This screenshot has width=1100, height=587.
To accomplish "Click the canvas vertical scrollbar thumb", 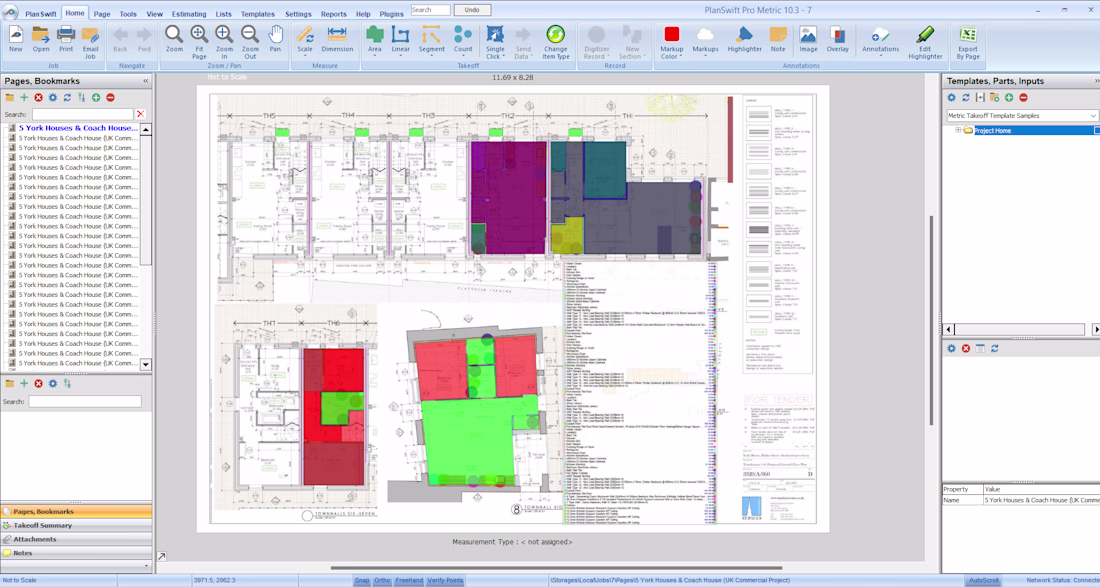I will coord(932,319).
